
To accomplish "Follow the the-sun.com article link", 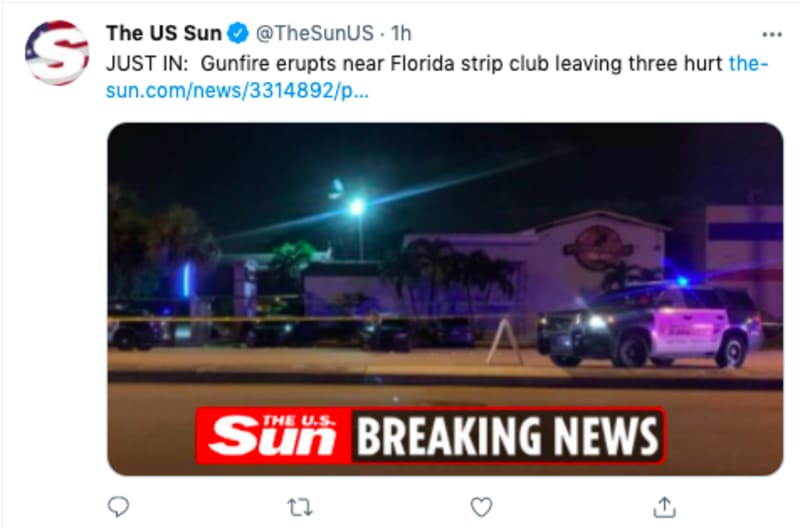I will [x=748, y=64].
